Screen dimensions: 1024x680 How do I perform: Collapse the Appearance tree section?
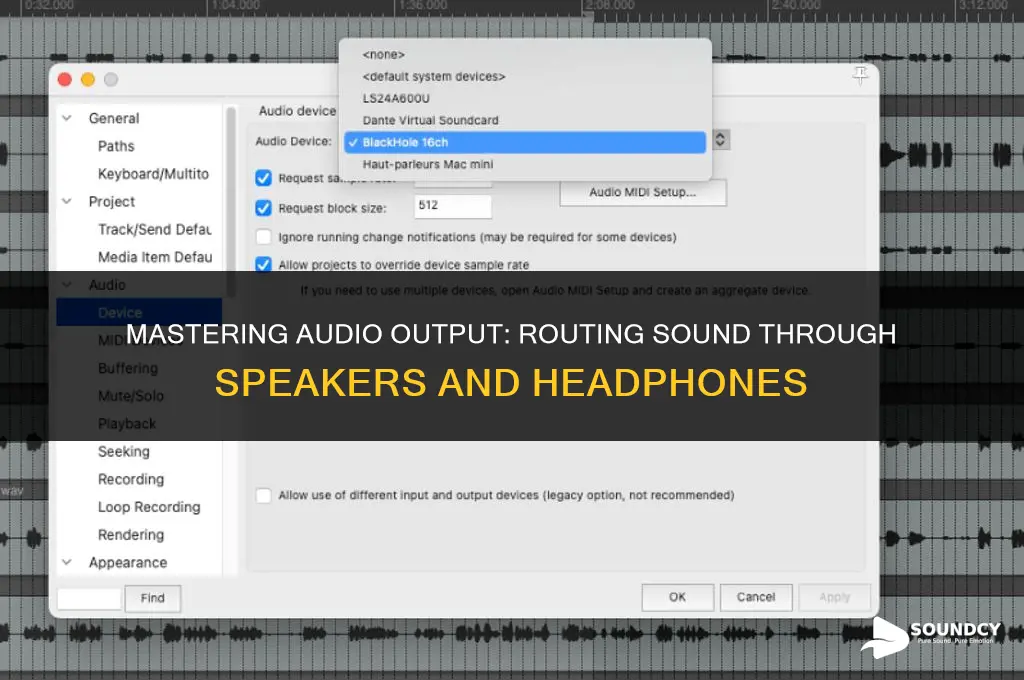click(x=67, y=562)
